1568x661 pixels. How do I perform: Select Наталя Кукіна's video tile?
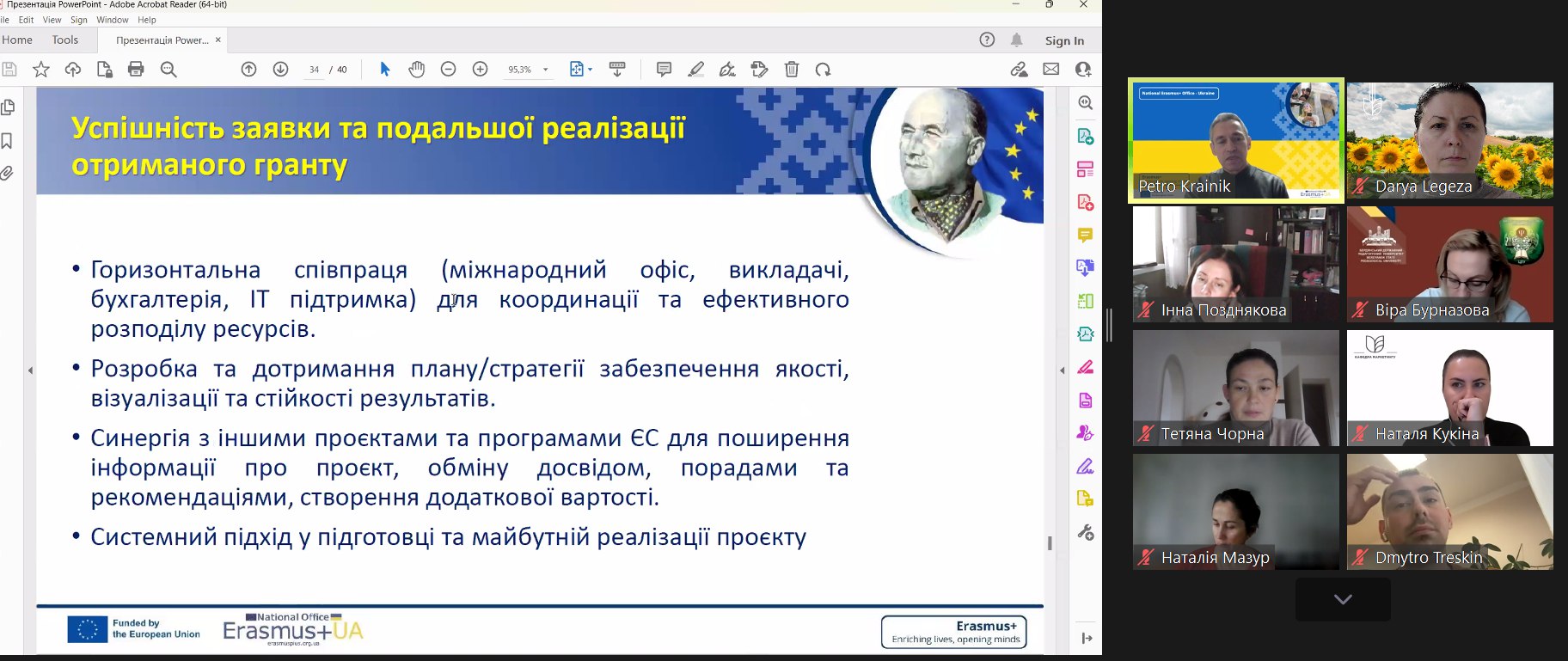pyautogui.click(x=1450, y=389)
